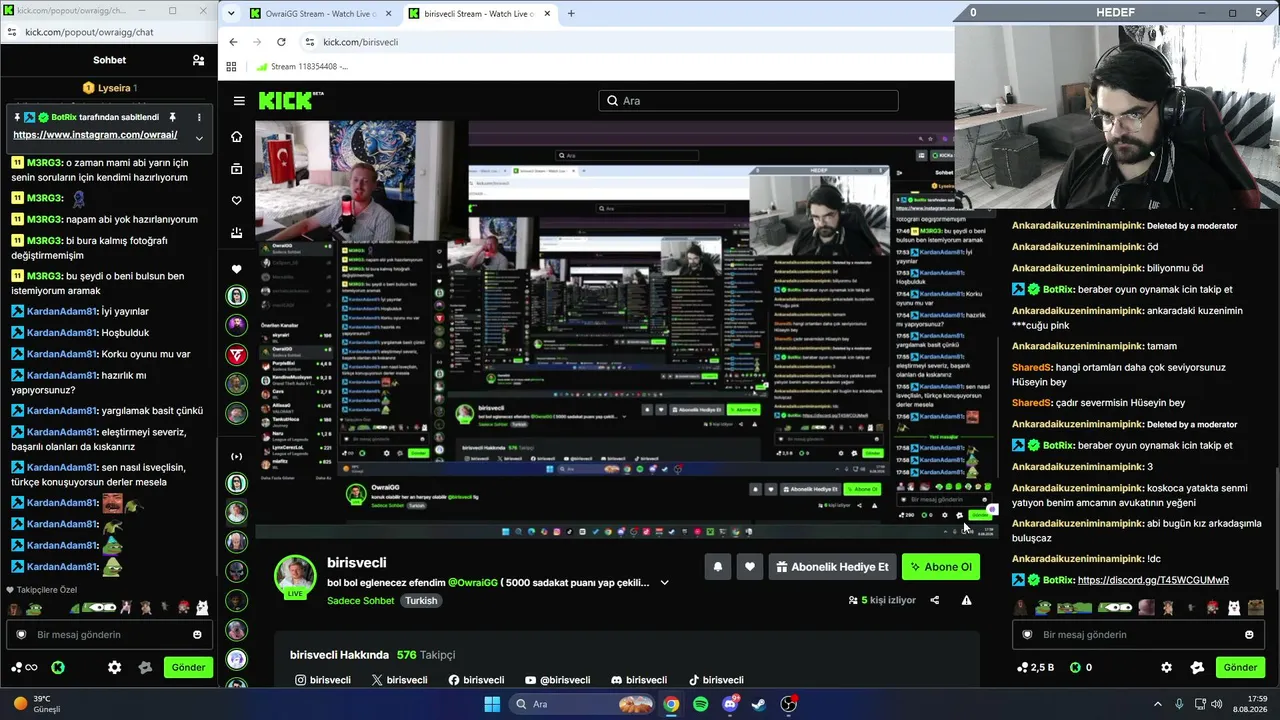Send message with Gönder in right chat
The height and width of the screenshot is (720, 1280).
click(x=1240, y=667)
